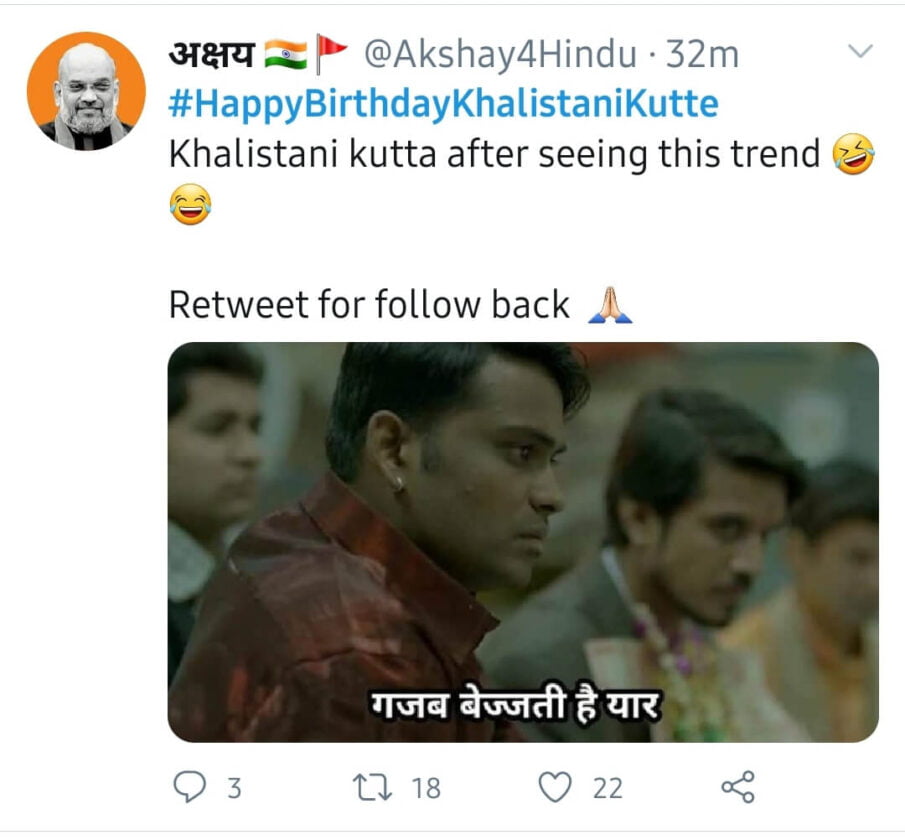Open the share icon menu
This screenshot has width=905, height=840.
point(738,787)
